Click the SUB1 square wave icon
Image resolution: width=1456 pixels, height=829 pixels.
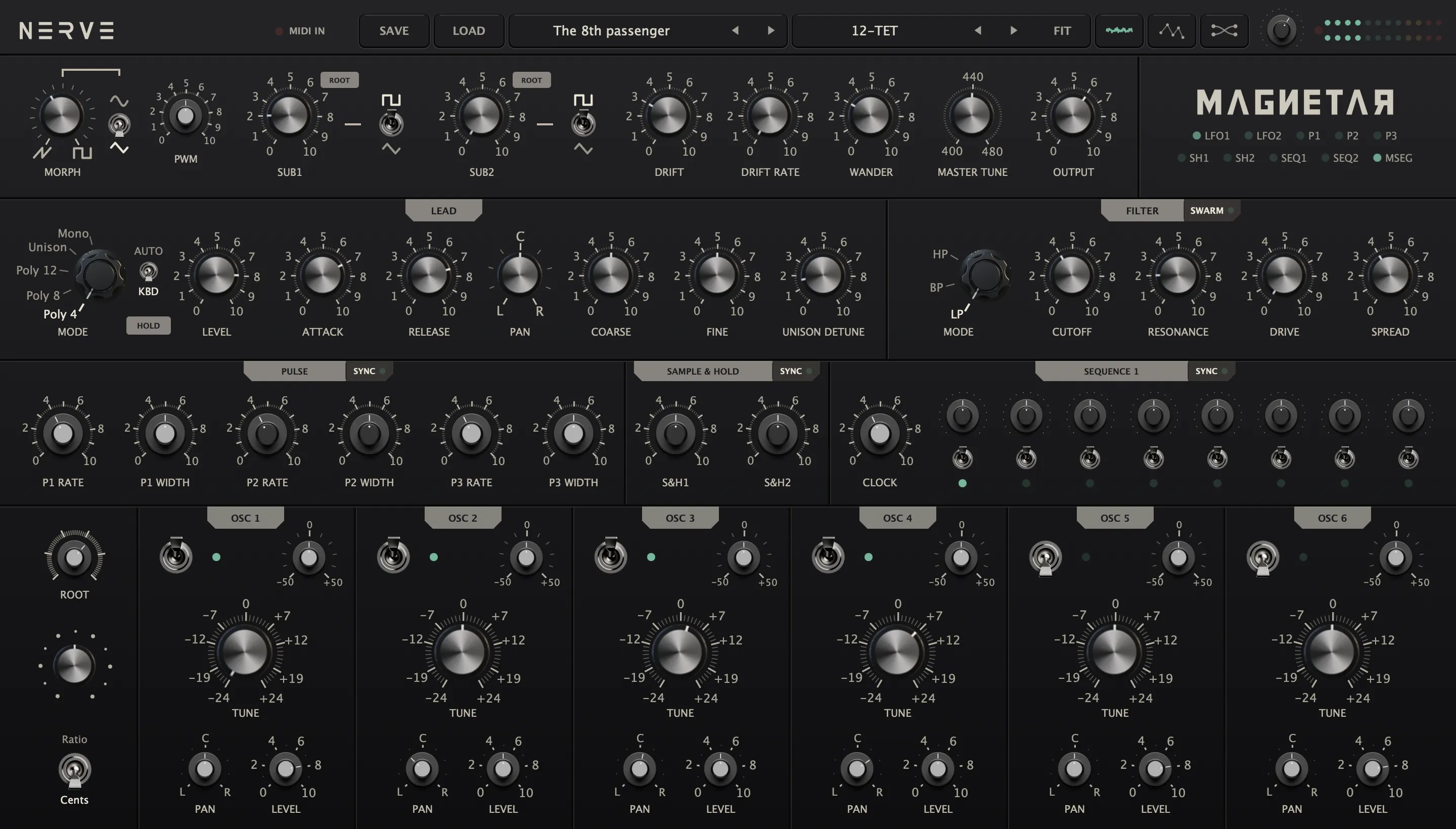[x=391, y=100]
